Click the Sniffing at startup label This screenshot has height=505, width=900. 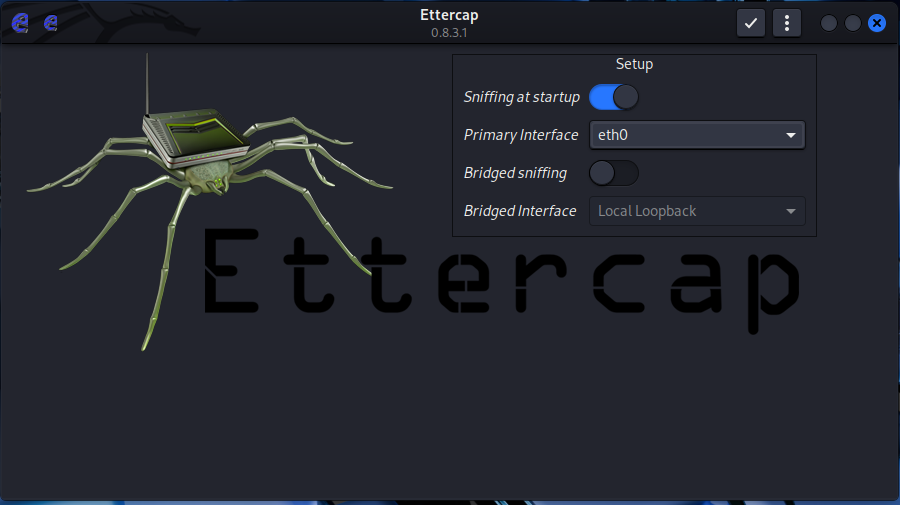pyautogui.click(x=522, y=97)
